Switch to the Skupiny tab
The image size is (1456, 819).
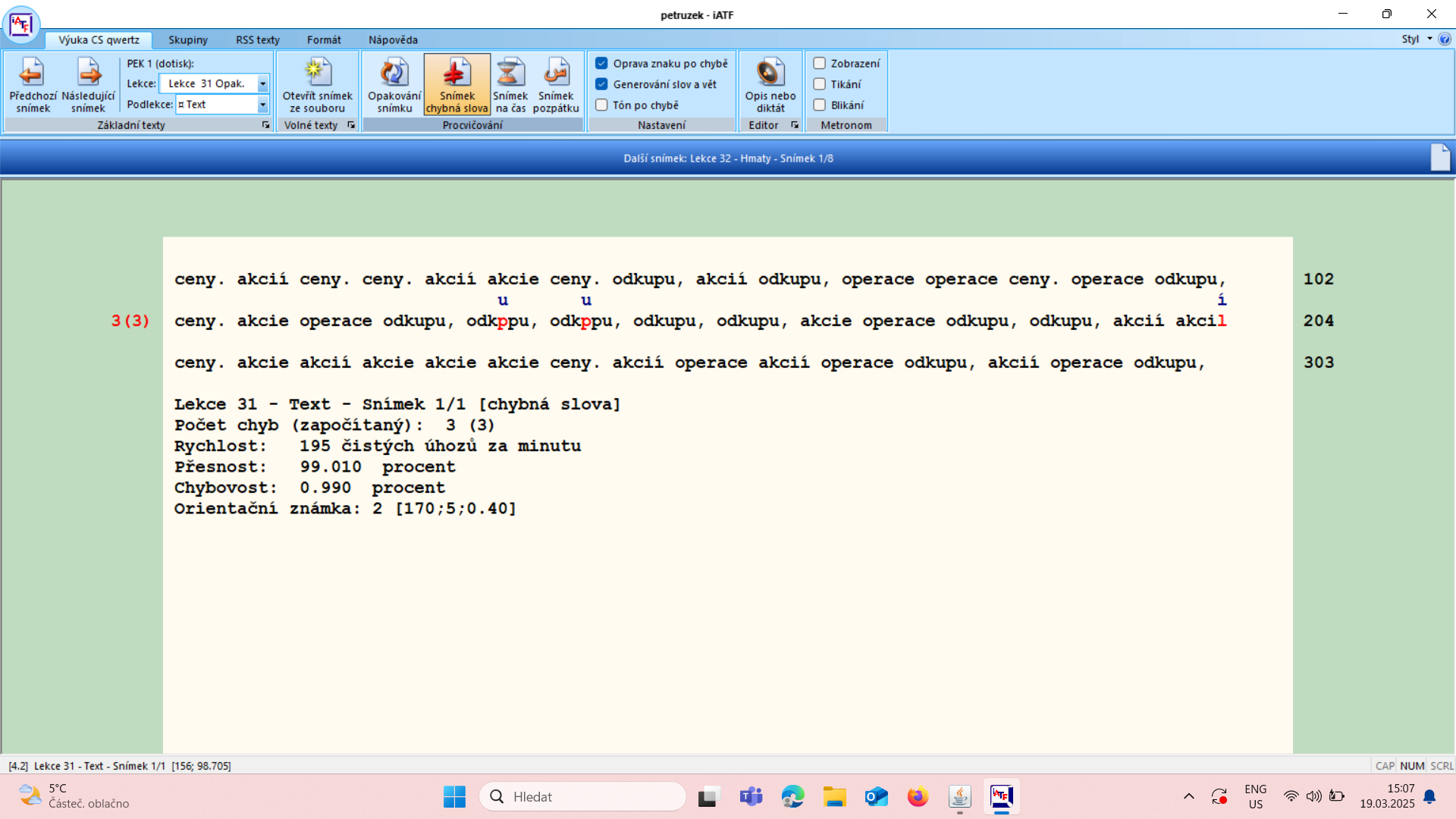pos(188,40)
